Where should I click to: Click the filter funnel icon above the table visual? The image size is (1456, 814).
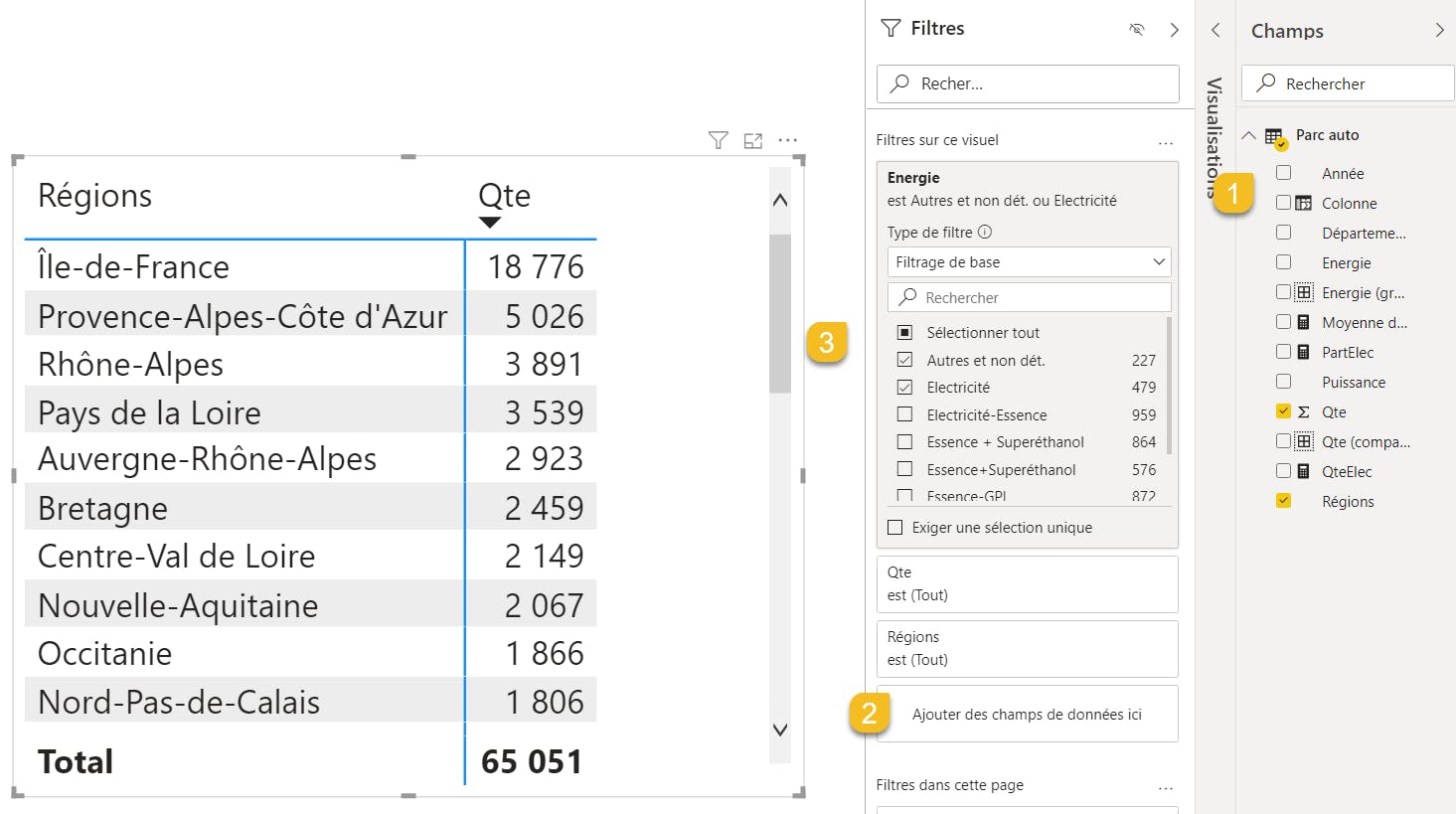718,140
